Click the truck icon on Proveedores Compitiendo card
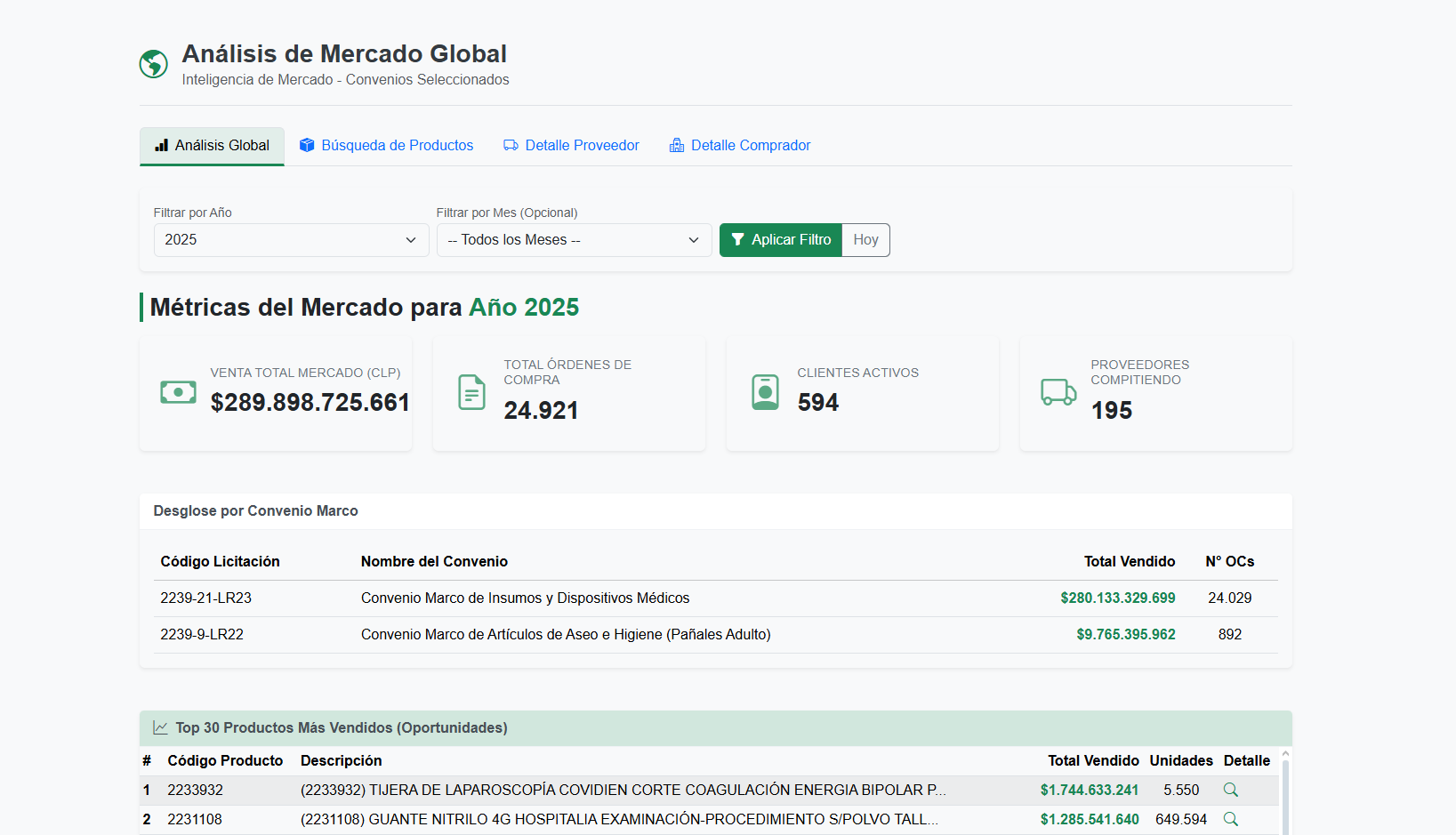This screenshot has height=835, width=1456. pyautogui.click(x=1058, y=391)
